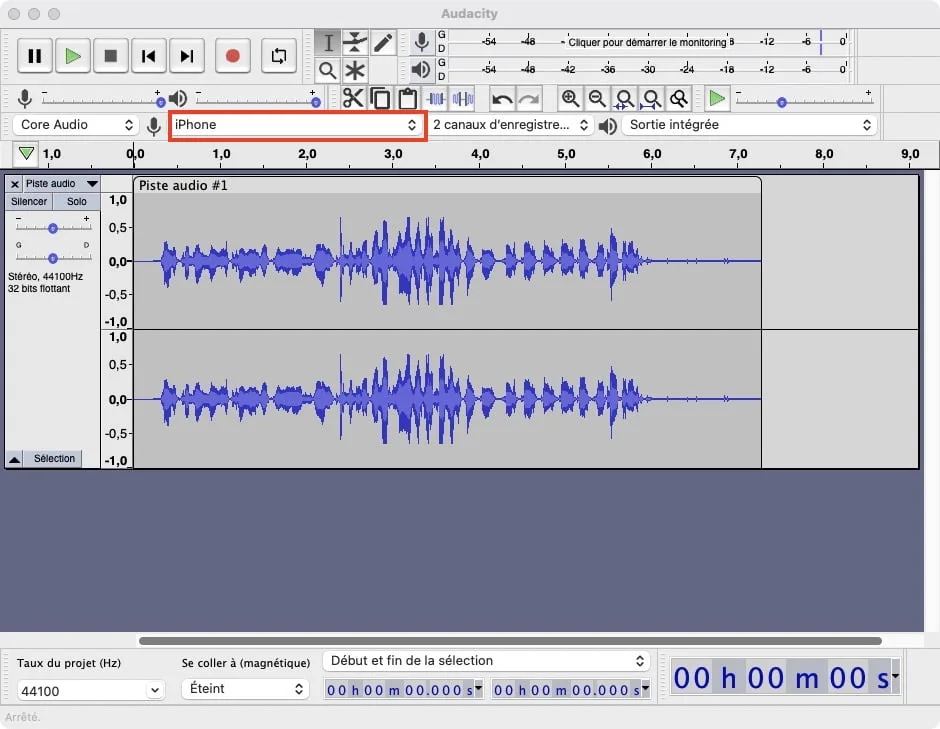Screen dimensions: 940x729
Task: Toggle the Solo button on the track
Action: click(x=76, y=201)
